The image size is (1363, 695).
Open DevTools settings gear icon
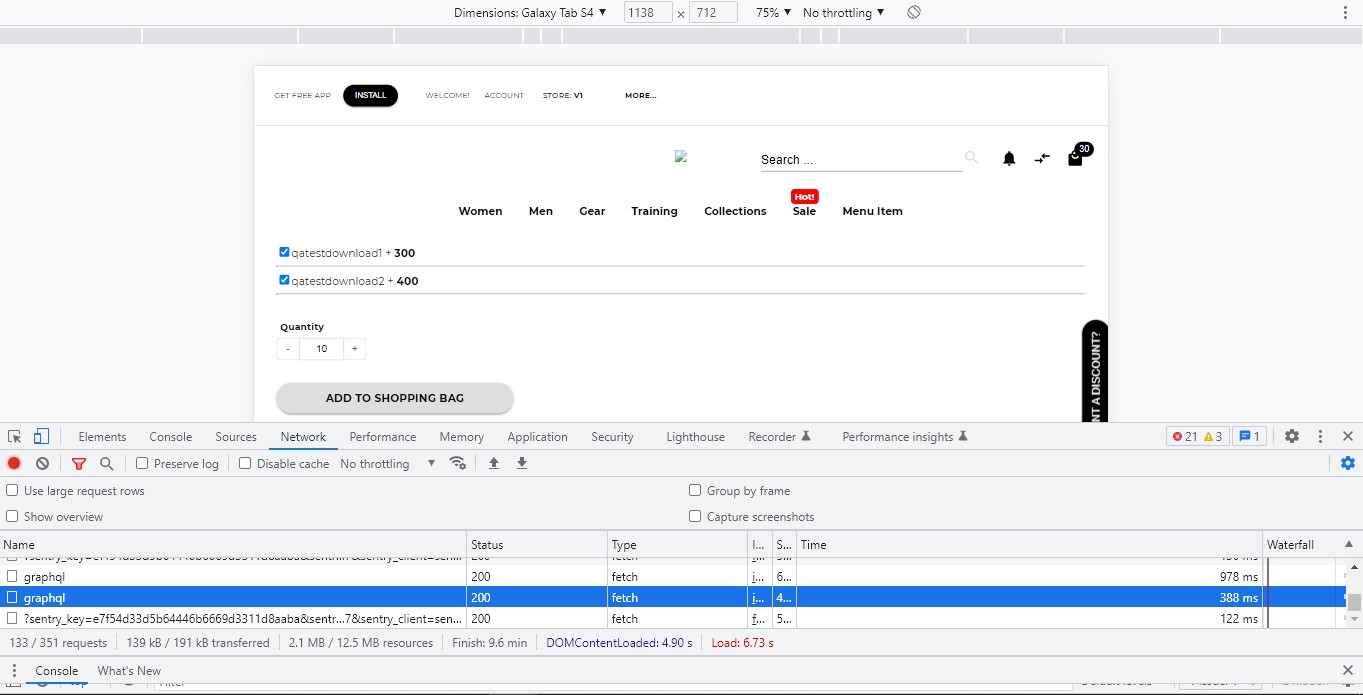coord(1292,436)
